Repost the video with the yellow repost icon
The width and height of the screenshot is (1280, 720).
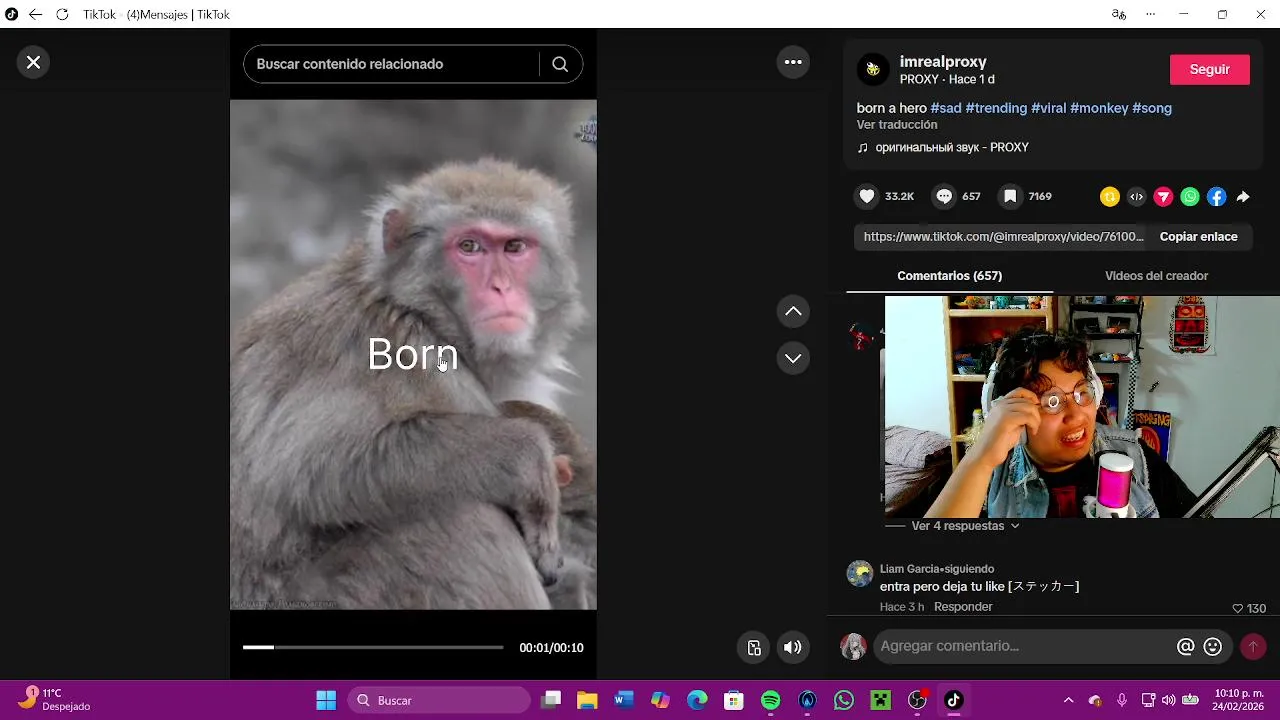(x=1109, y=197)
